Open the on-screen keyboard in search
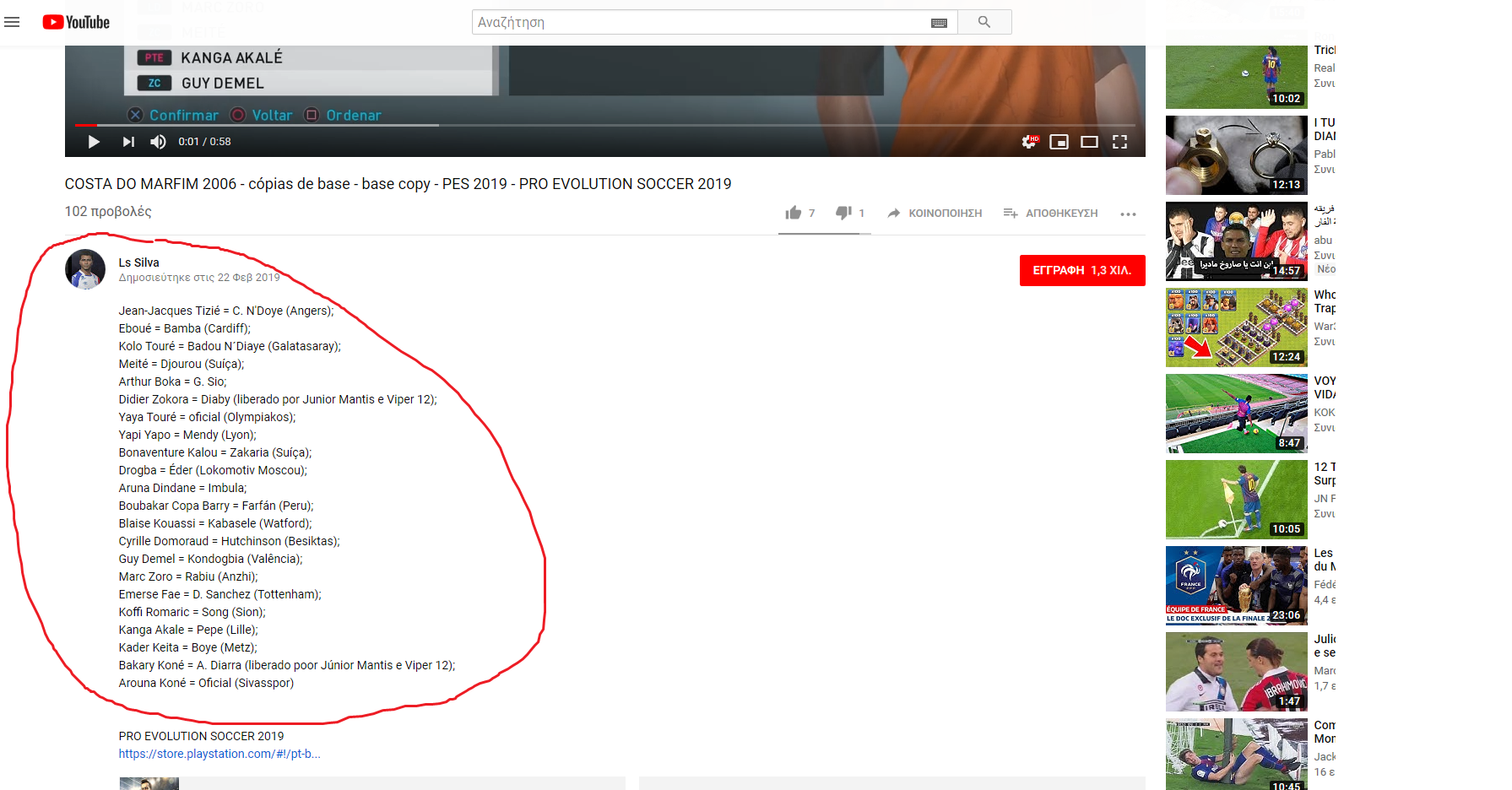 pos(939,22)
